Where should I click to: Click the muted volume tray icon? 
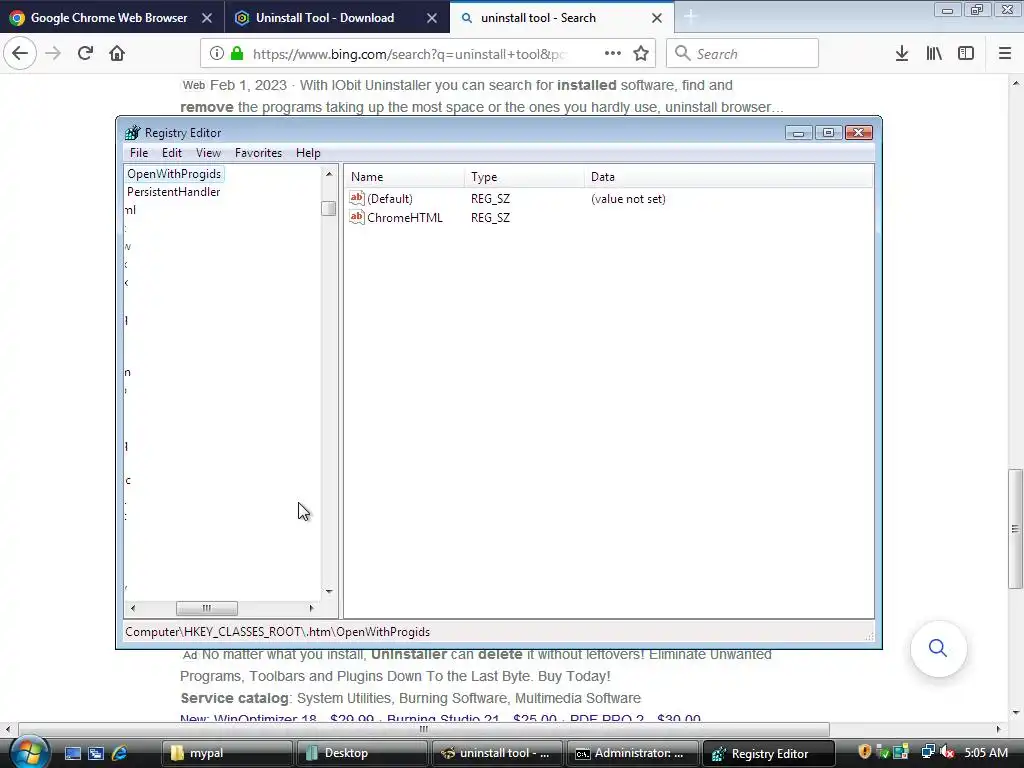pos(947,752)
